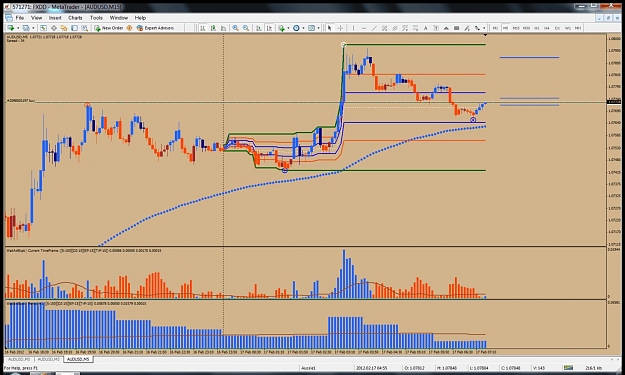Switch to the D1 timeframe
The width and height of the screenshot is (625, 375).
point(557,28)
